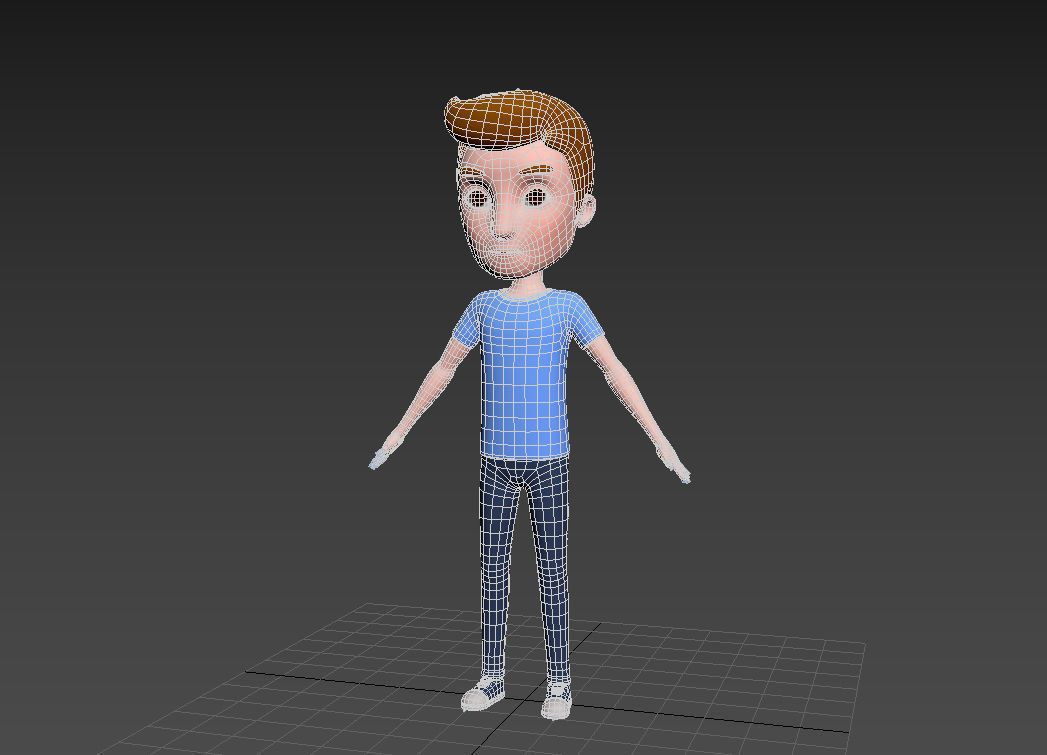Click the character's mouth
Image resolution: width=1047 pixels, height=755 pixels.
(503, 254)
